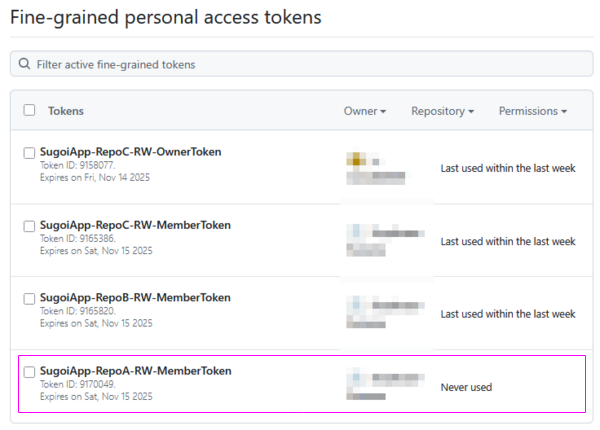
Task: Open the Permissions filter dropdown
Action: [x=533, y=111]
